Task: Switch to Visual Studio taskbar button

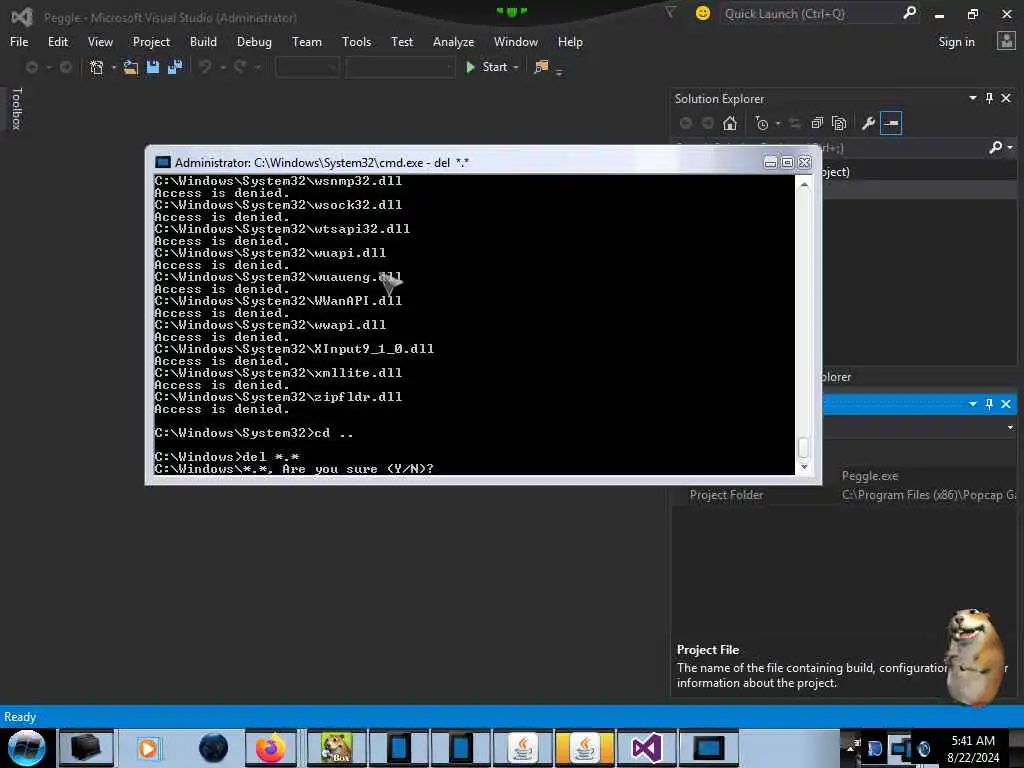Action: pos(646,748)
